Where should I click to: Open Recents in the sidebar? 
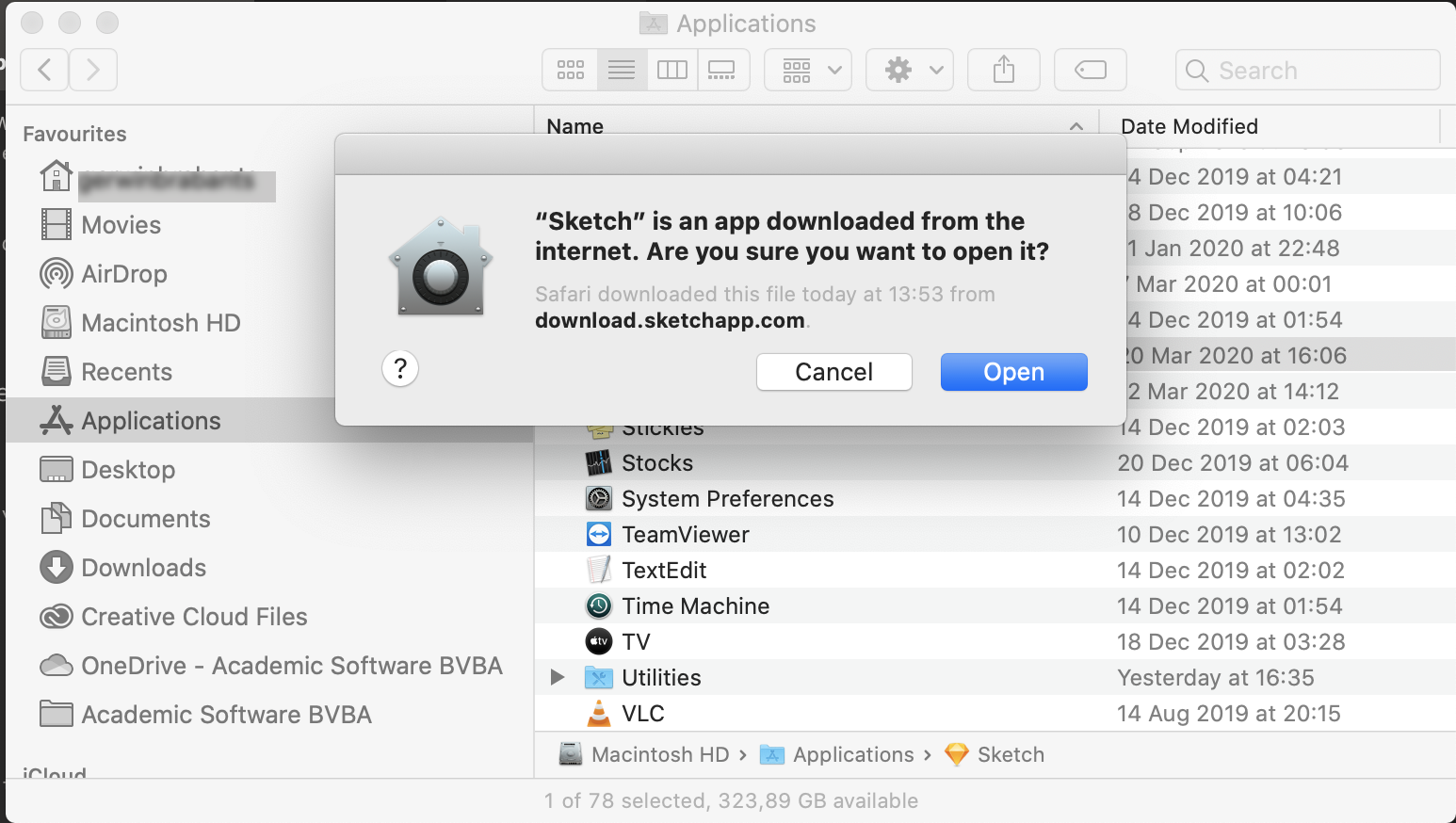(126, 372)
